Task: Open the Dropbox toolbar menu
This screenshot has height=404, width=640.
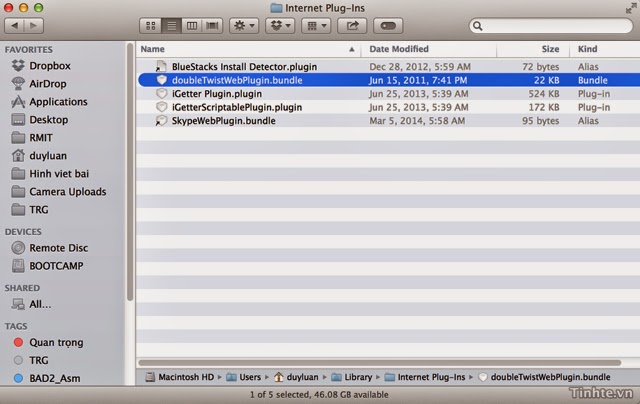Action: tap(280, 26)
